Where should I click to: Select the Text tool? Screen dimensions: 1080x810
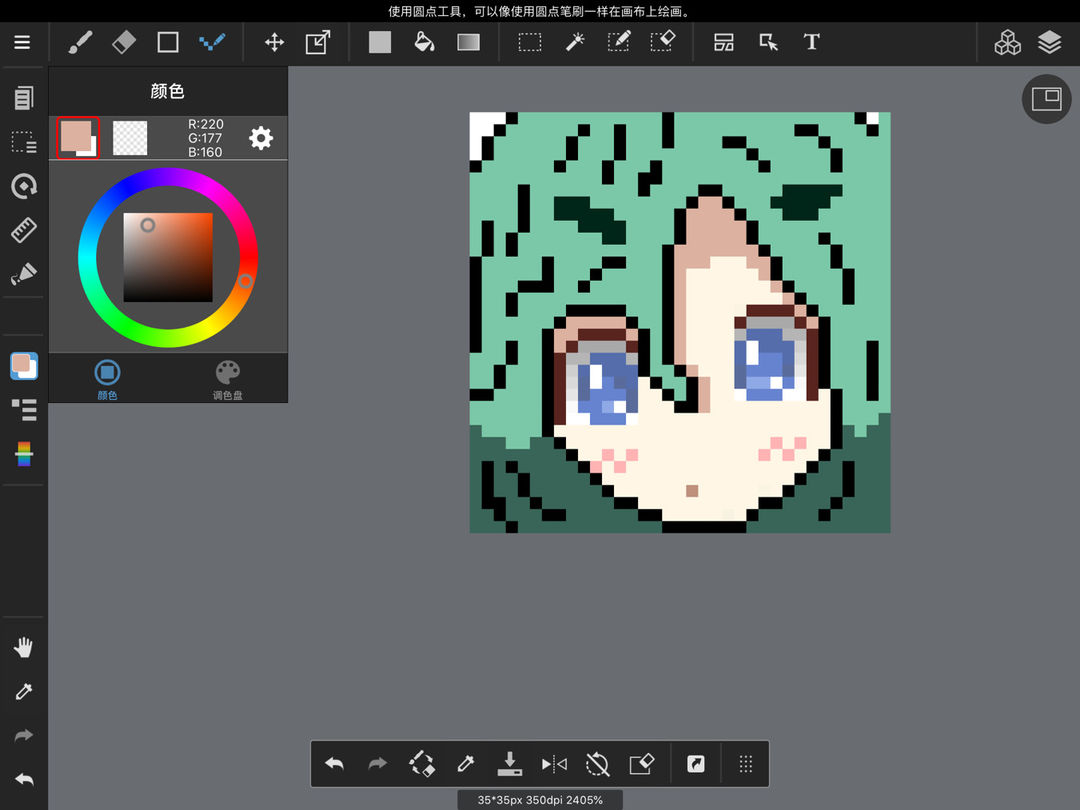click(x=811, y=42)
